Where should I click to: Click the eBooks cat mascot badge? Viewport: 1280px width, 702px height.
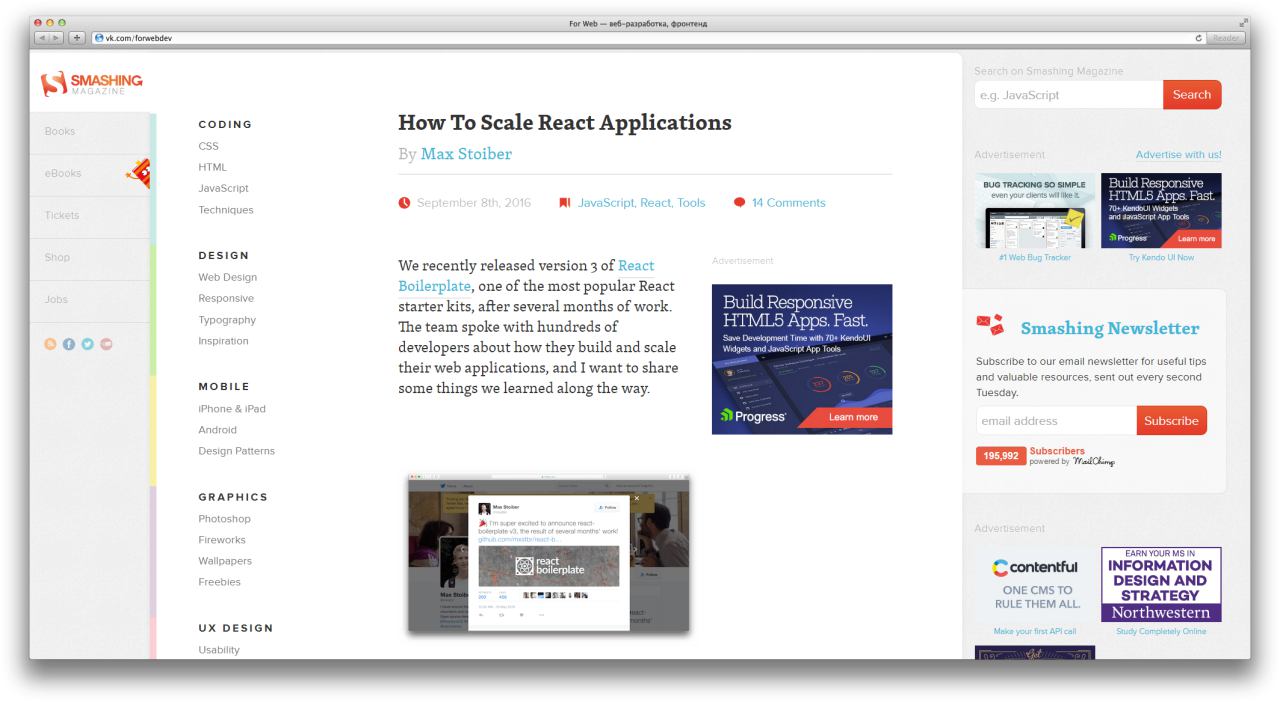pos(139,173)
